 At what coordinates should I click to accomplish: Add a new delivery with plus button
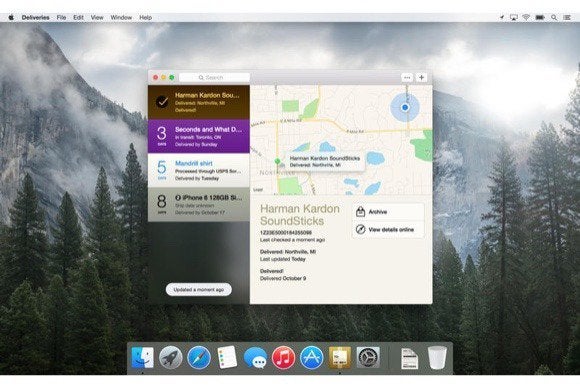point(421,77)
